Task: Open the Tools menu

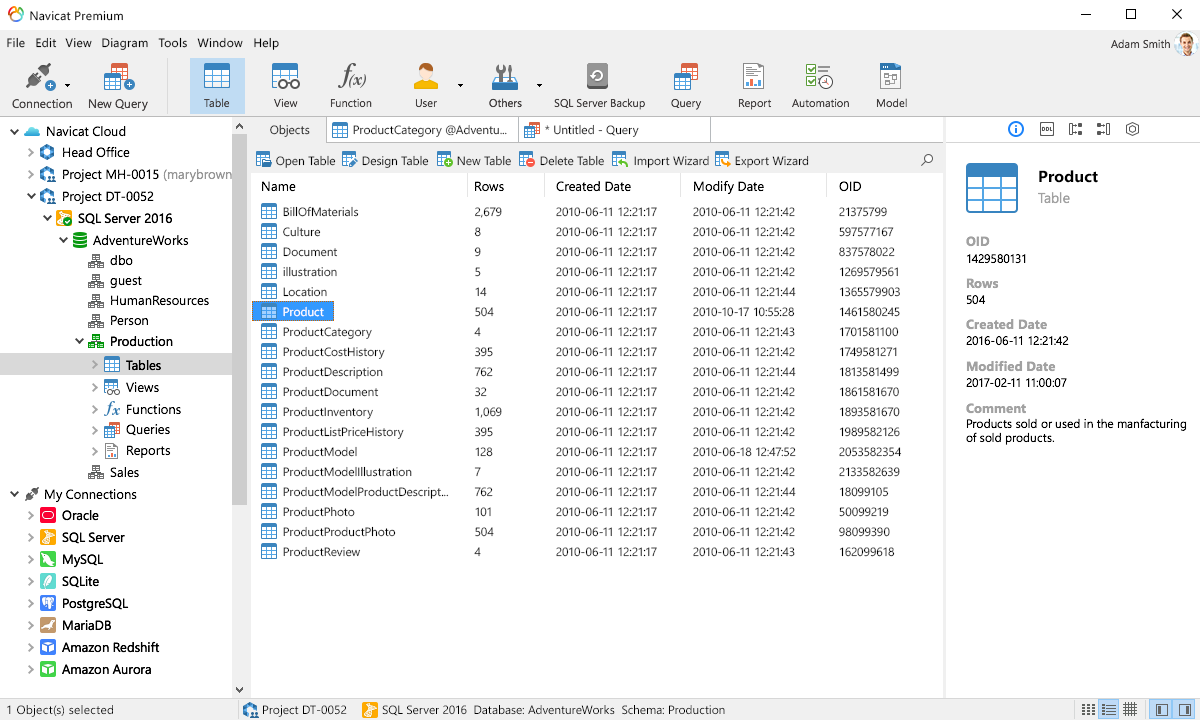Action: coord(172,43)
